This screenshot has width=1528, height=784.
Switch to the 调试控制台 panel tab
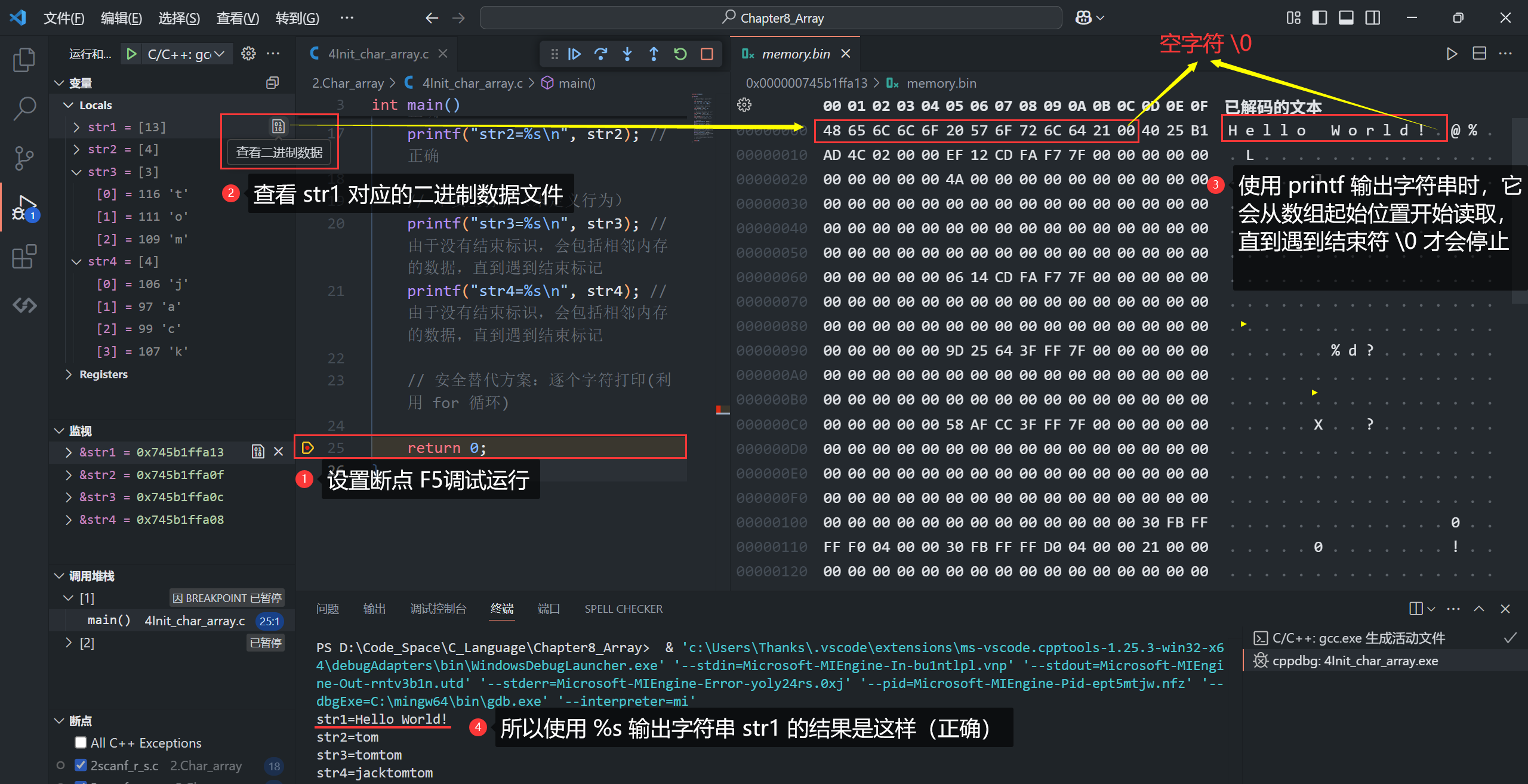(438, 609)
